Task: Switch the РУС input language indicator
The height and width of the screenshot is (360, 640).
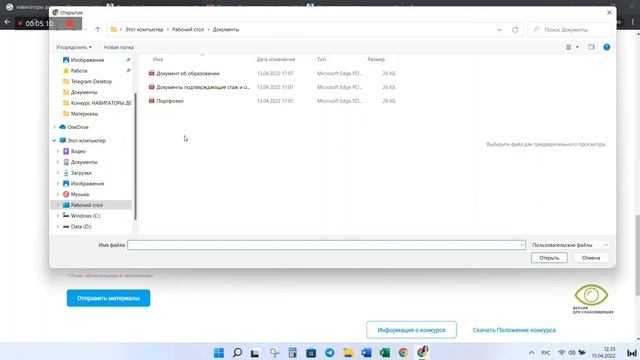Action: point(546,353)
